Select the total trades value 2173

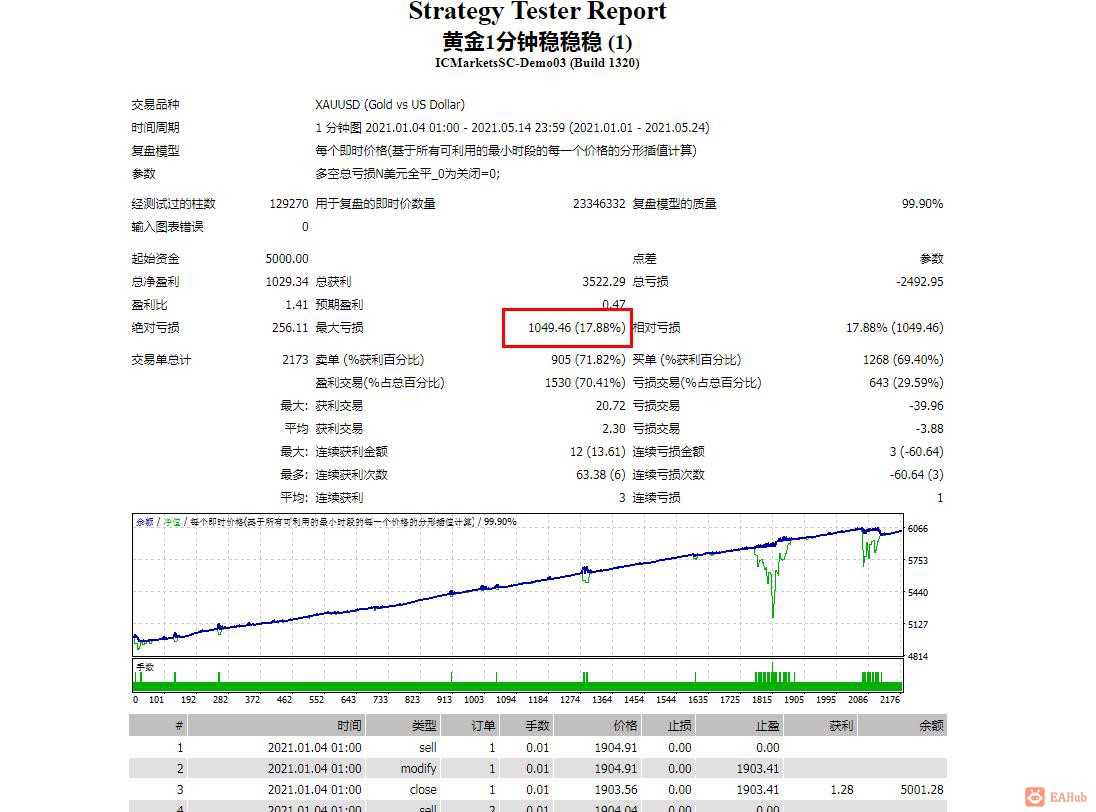click(x=295, y=361)
